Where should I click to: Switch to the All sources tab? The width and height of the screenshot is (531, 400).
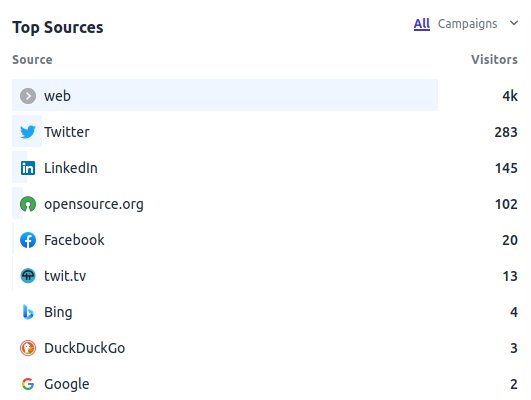point(422,24)
